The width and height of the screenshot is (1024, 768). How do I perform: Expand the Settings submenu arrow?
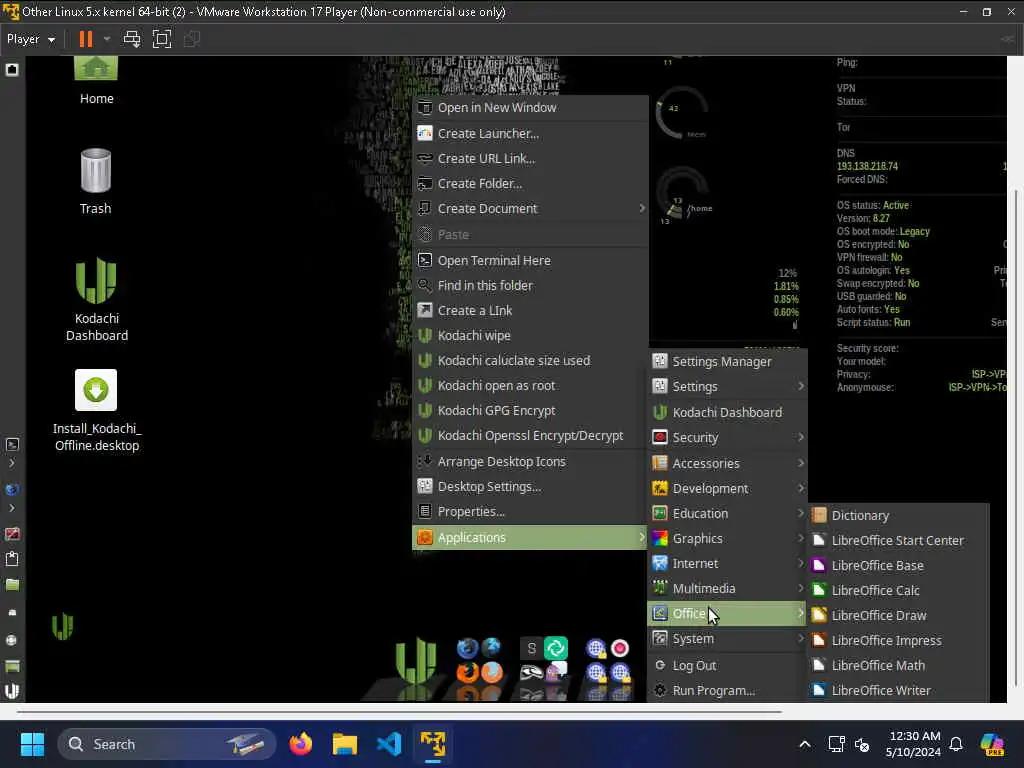(800, 387)
